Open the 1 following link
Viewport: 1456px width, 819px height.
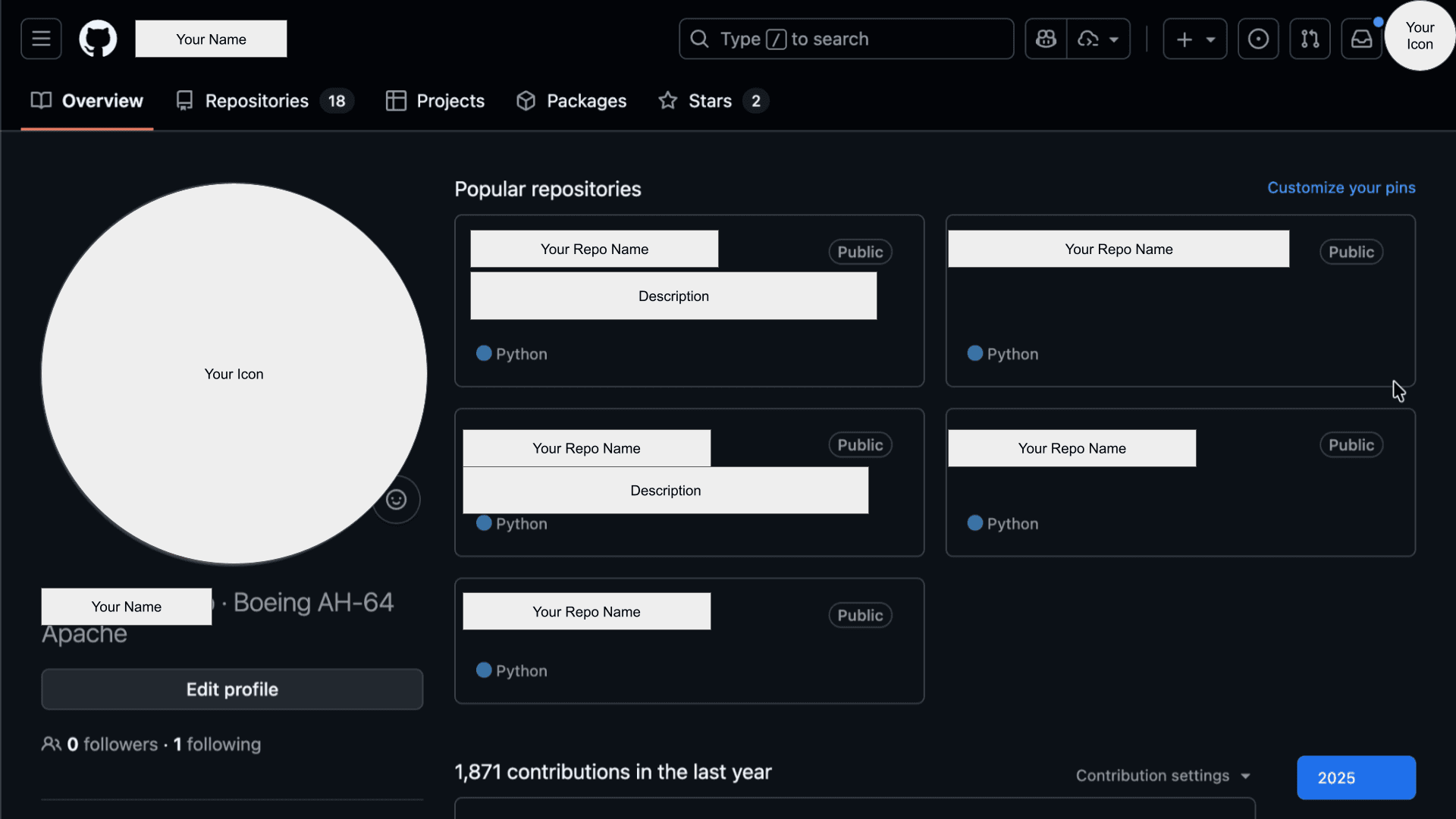tap(217, 744)
